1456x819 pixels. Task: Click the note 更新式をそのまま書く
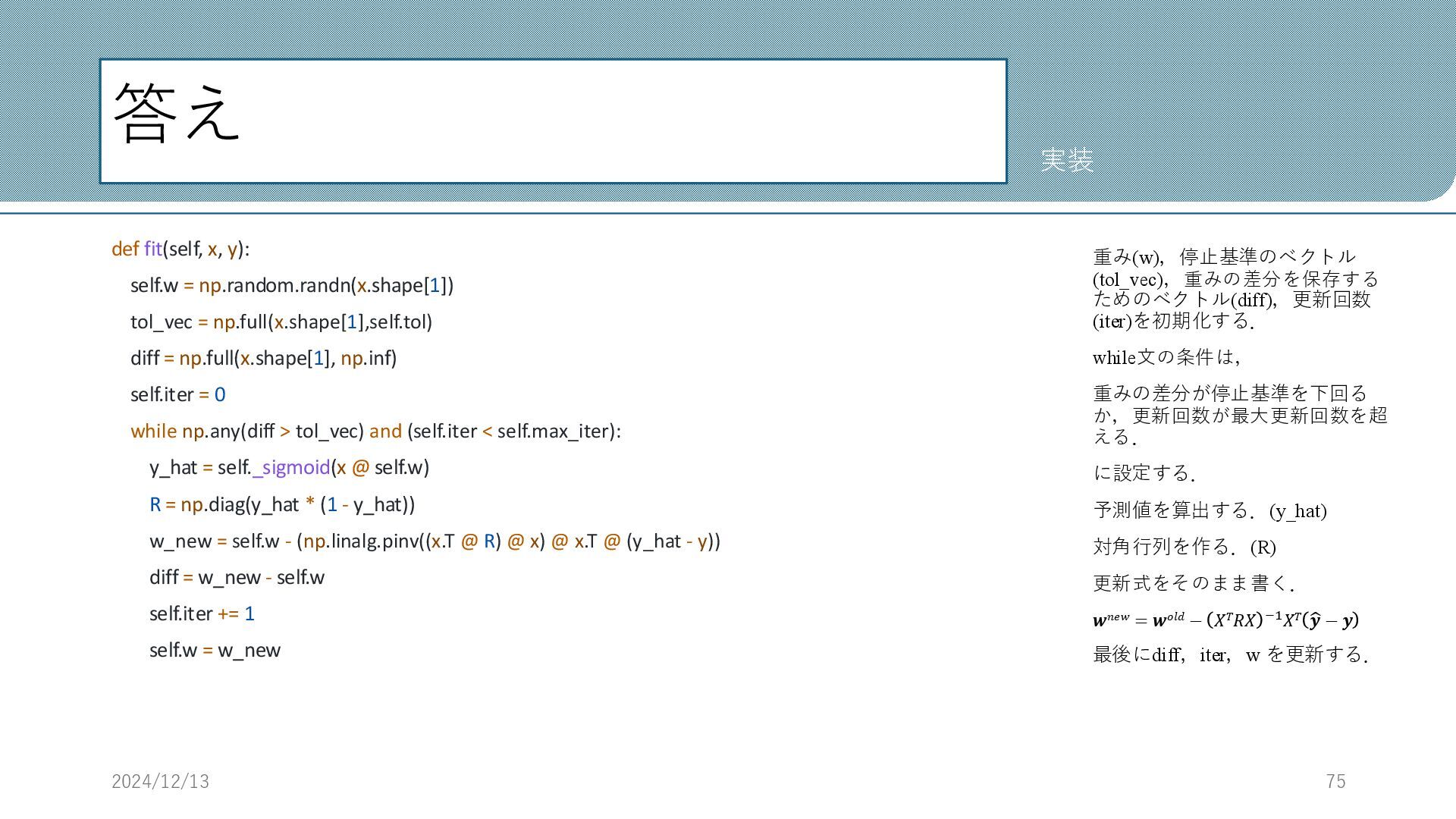click(1194, 583)
